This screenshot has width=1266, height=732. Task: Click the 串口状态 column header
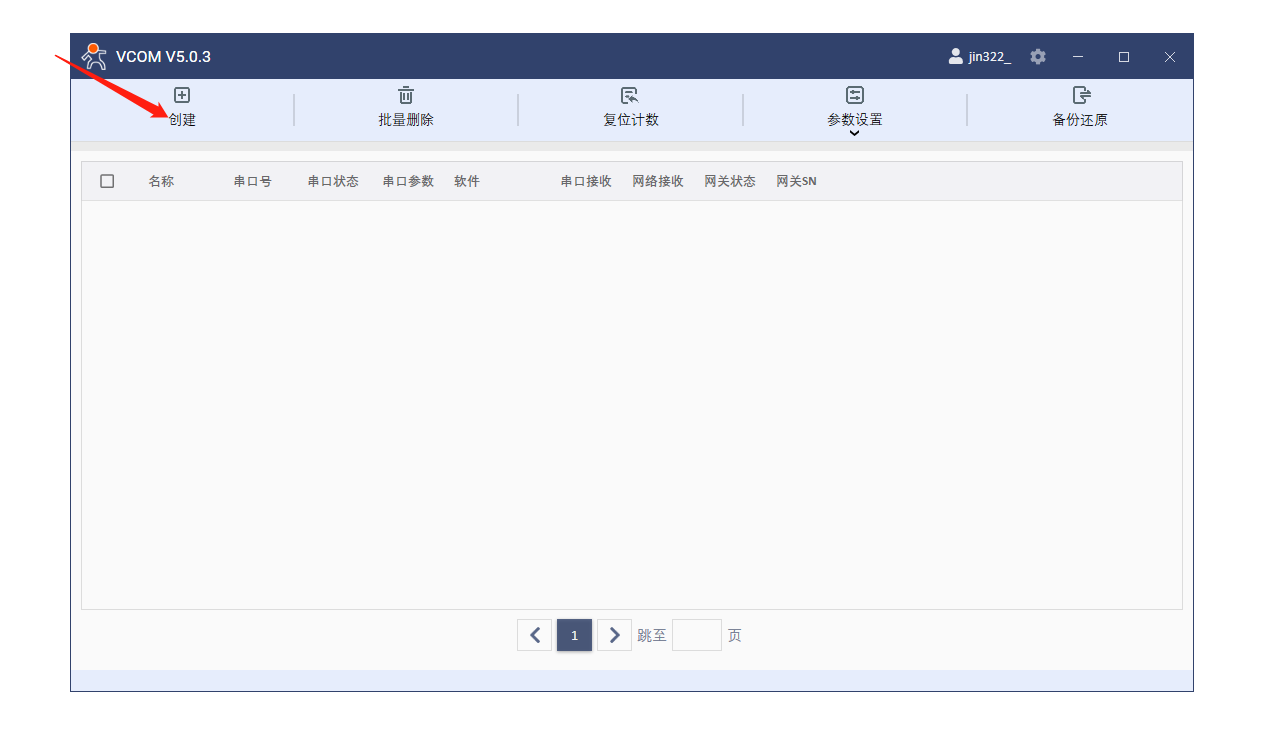pos(333,181)
